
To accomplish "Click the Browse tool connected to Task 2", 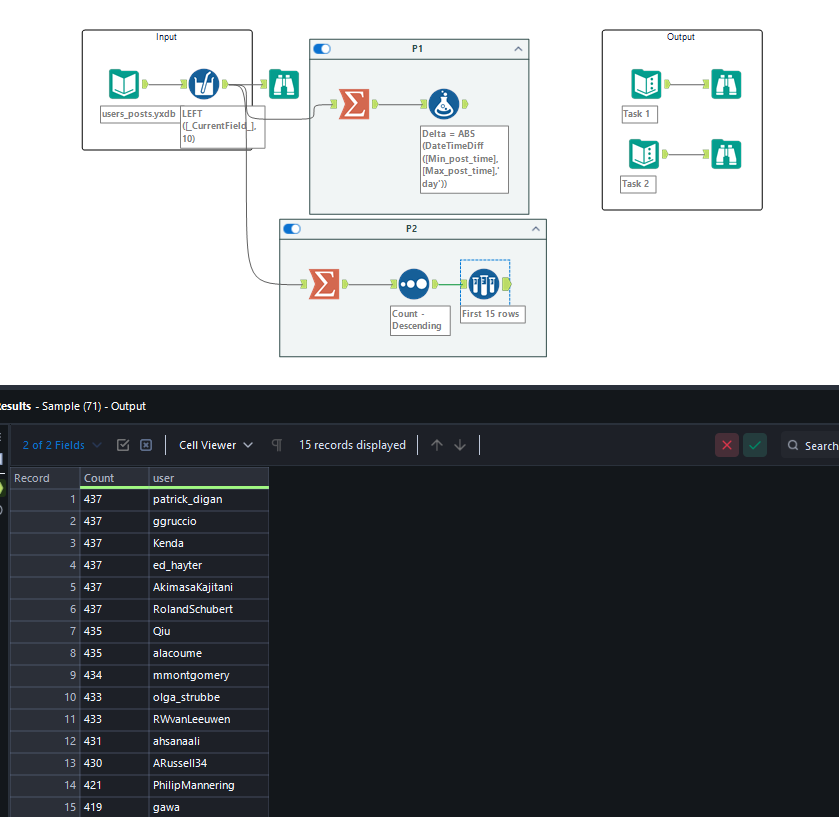I will (x=725, y=154).
